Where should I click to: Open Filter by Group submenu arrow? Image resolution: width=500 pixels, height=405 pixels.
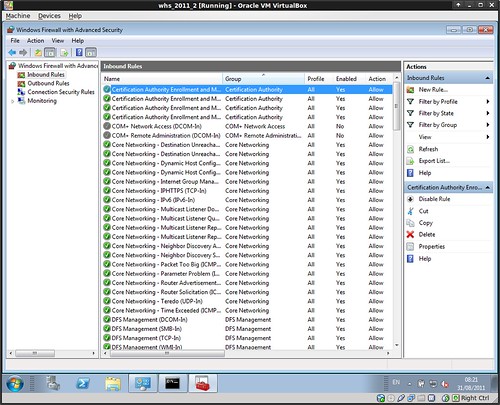coord(488,125)
